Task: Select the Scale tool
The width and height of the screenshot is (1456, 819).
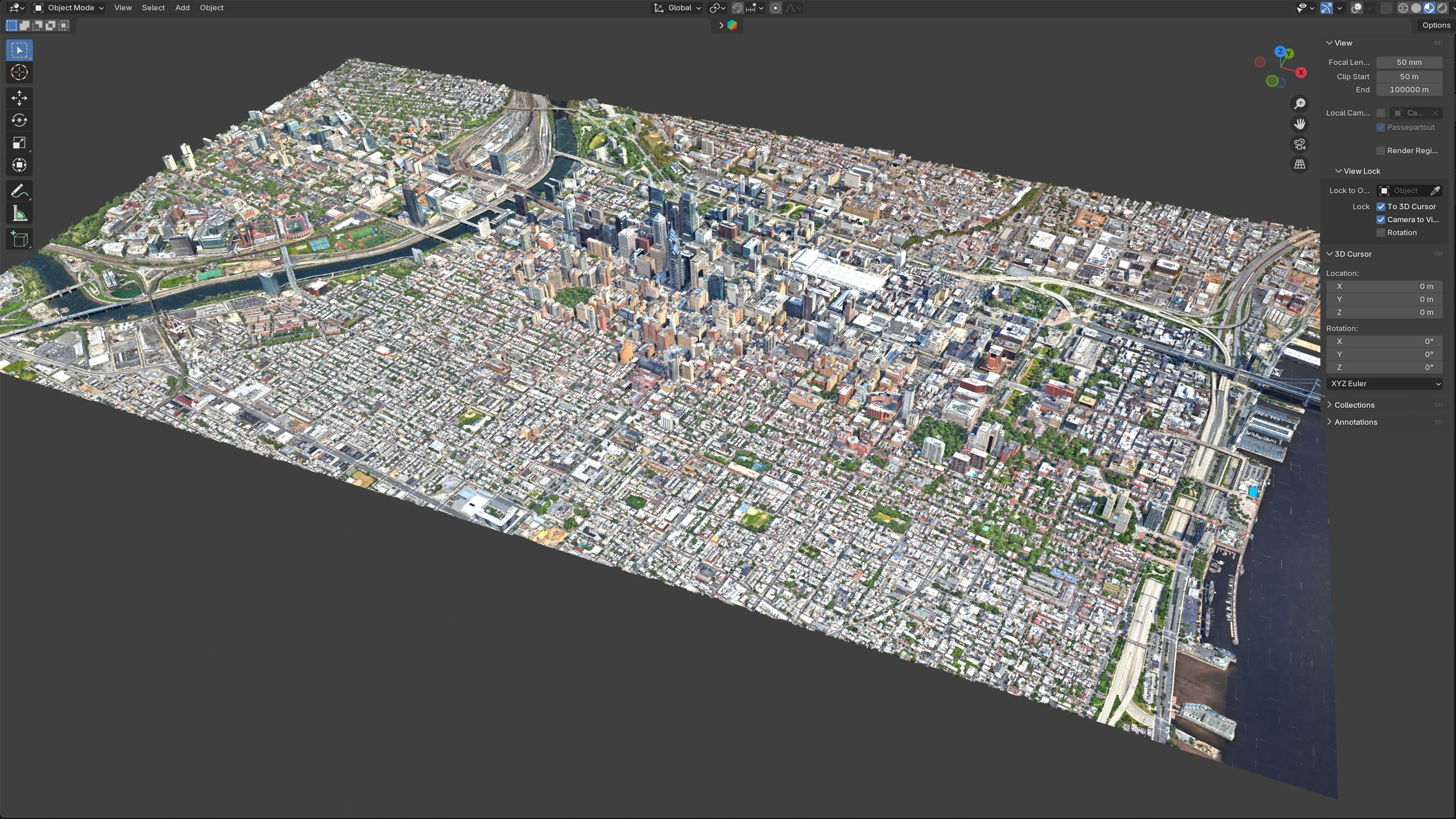Action: [x=19, y=143]
